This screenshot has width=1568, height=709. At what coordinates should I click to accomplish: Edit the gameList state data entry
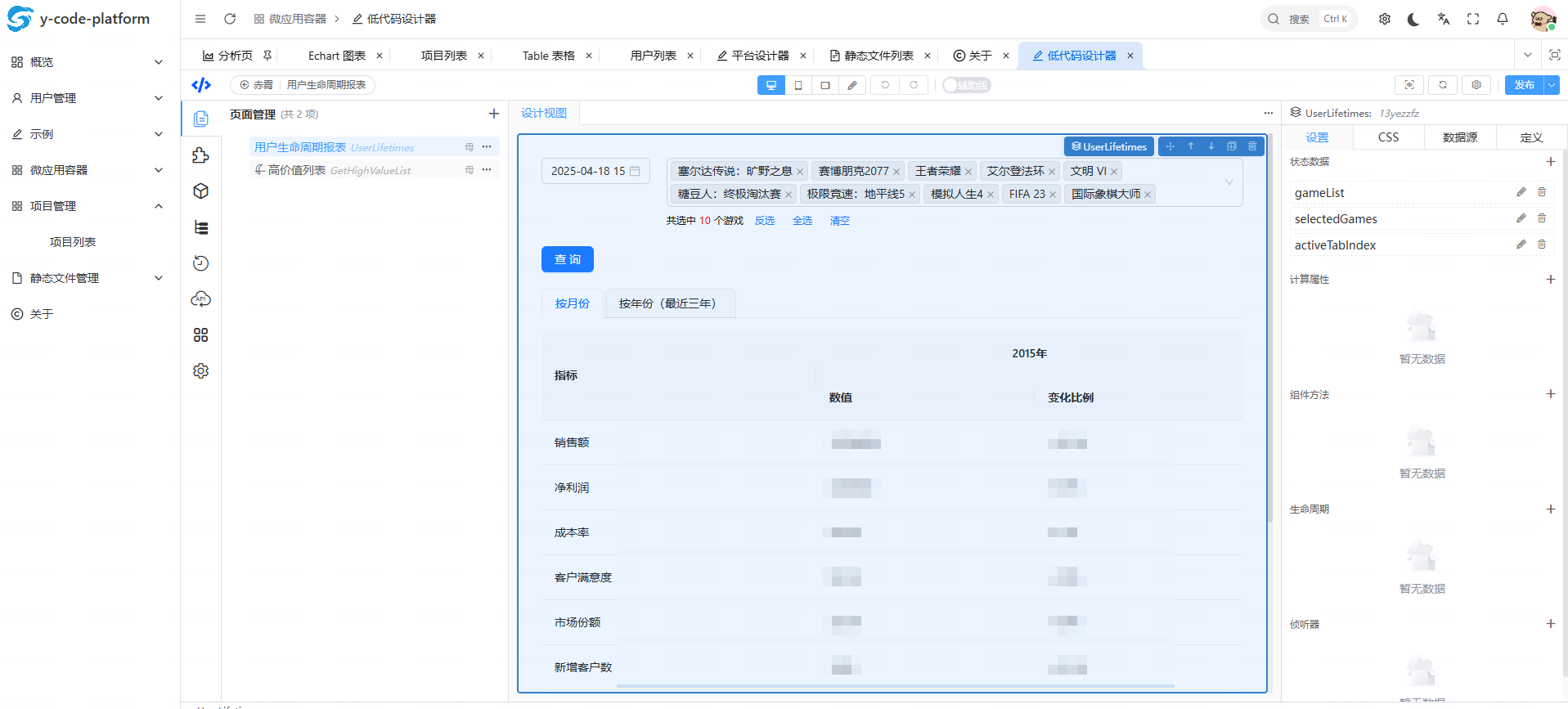pos(1521,192)
